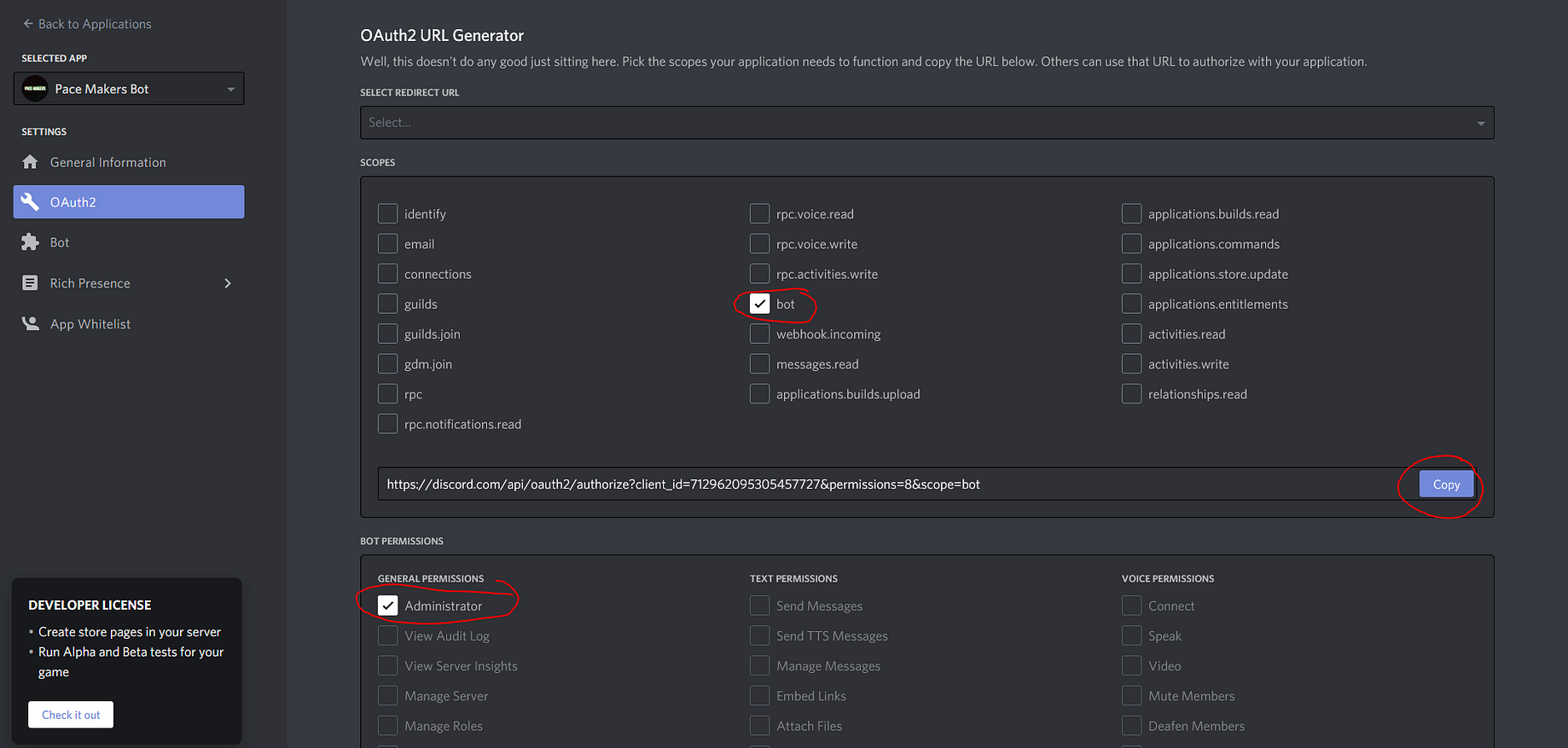Go back to Applications link

[87, 24]
